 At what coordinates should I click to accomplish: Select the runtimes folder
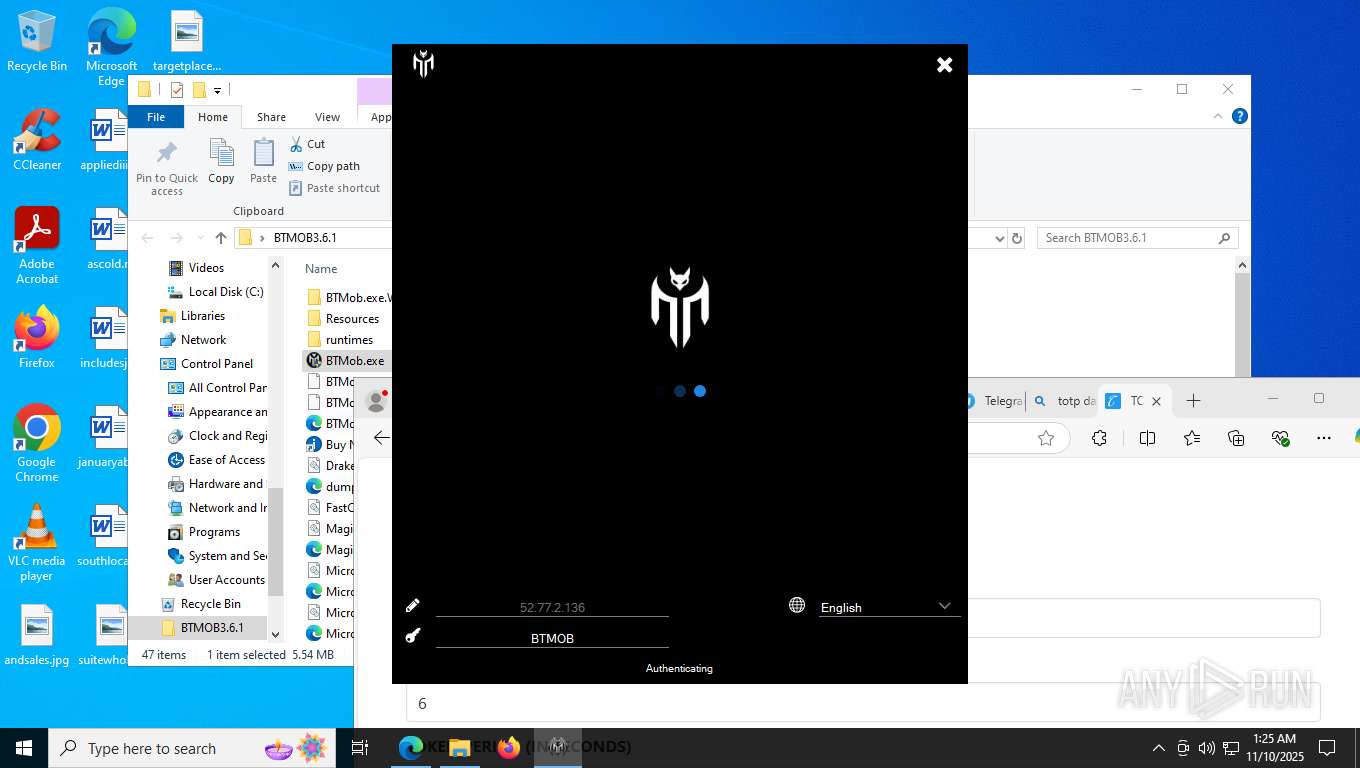tap(340, 340)
